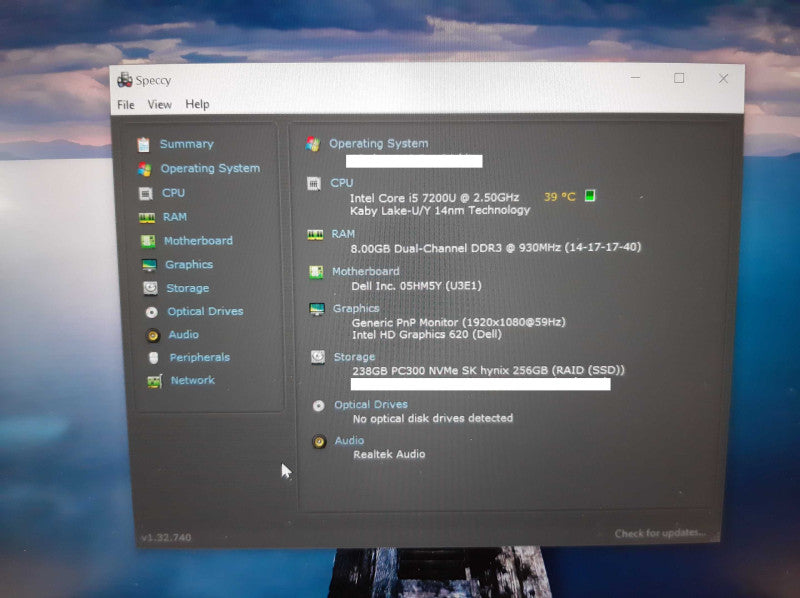
Task: Click the green CPU temperature indicator icon
Action: coord(590,195)
